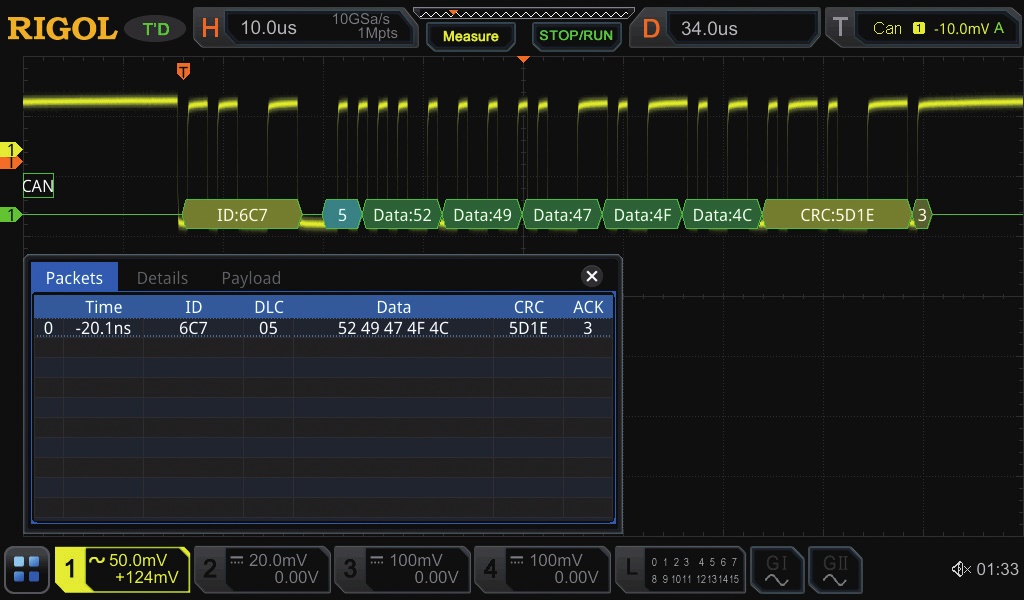The height and width of the screenshot is (600, 1024).
Task: Open horizontal timebase 10.0us settings
Action: 306,28
